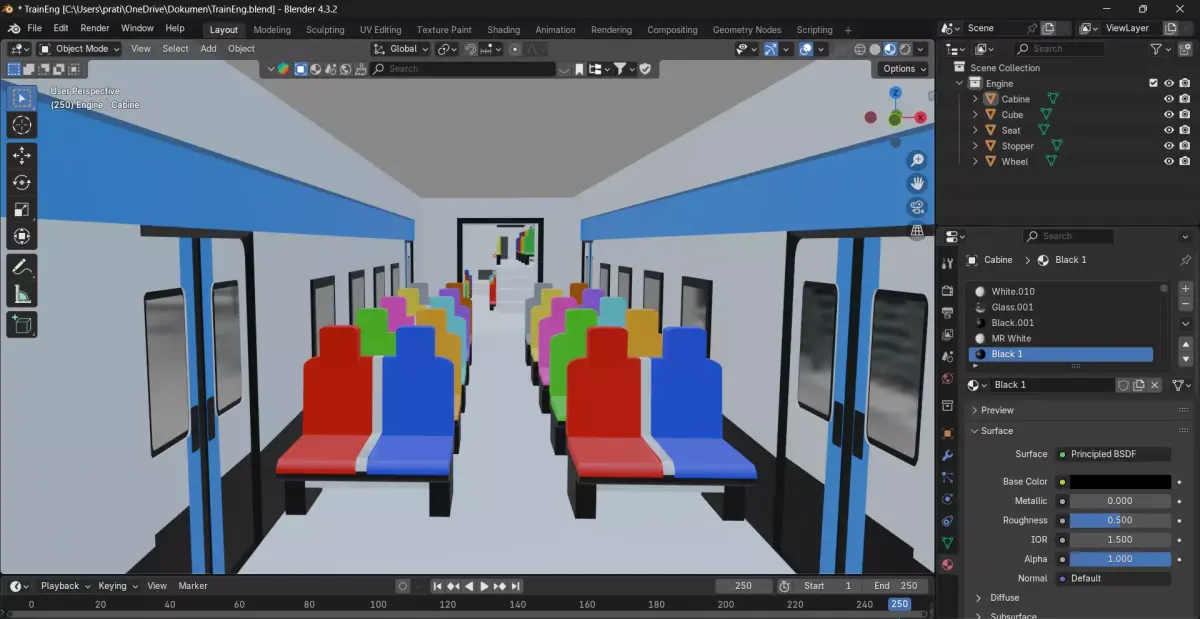This screenshot has height=619, width=1200.
Task: Open the File menu
Action: (x=35, y=28)
